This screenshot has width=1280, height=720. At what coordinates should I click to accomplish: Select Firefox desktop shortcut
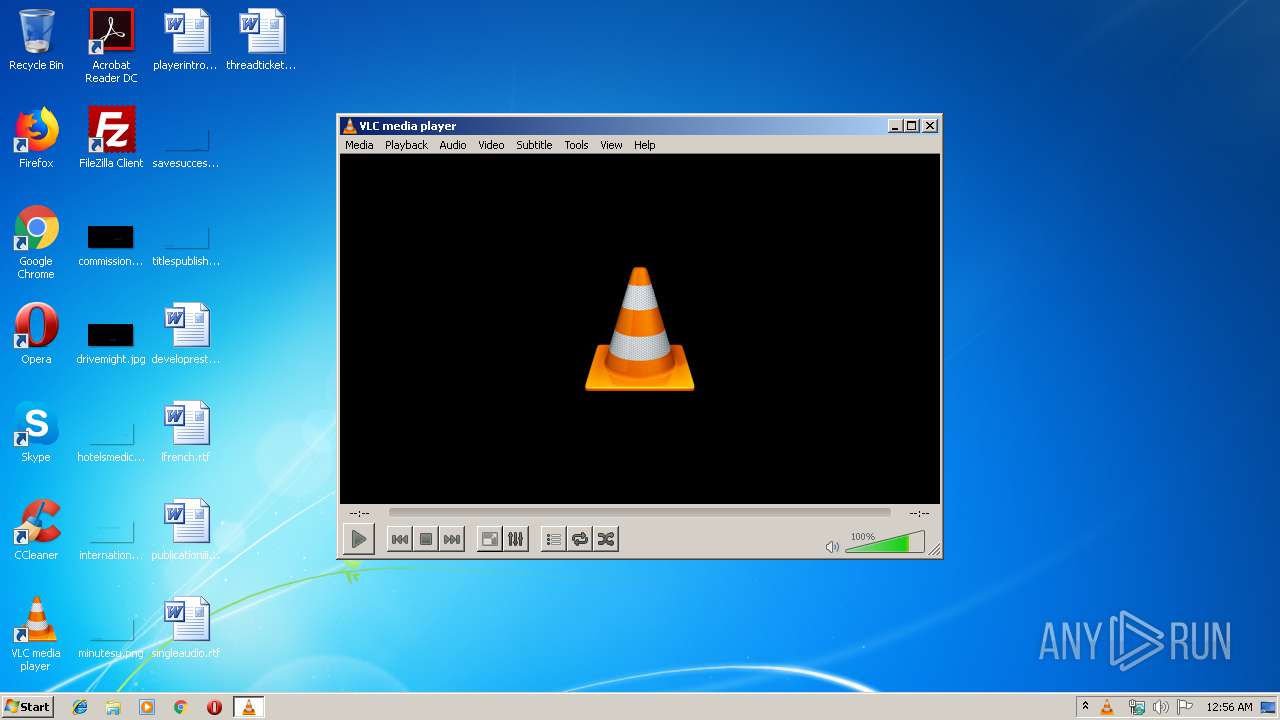click(36, 138)
